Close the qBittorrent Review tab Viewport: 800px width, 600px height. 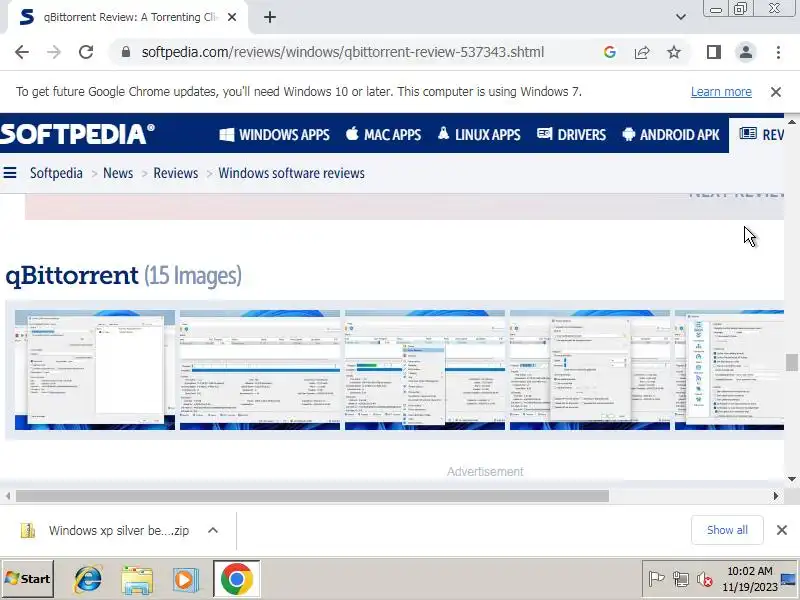[232, 17]
